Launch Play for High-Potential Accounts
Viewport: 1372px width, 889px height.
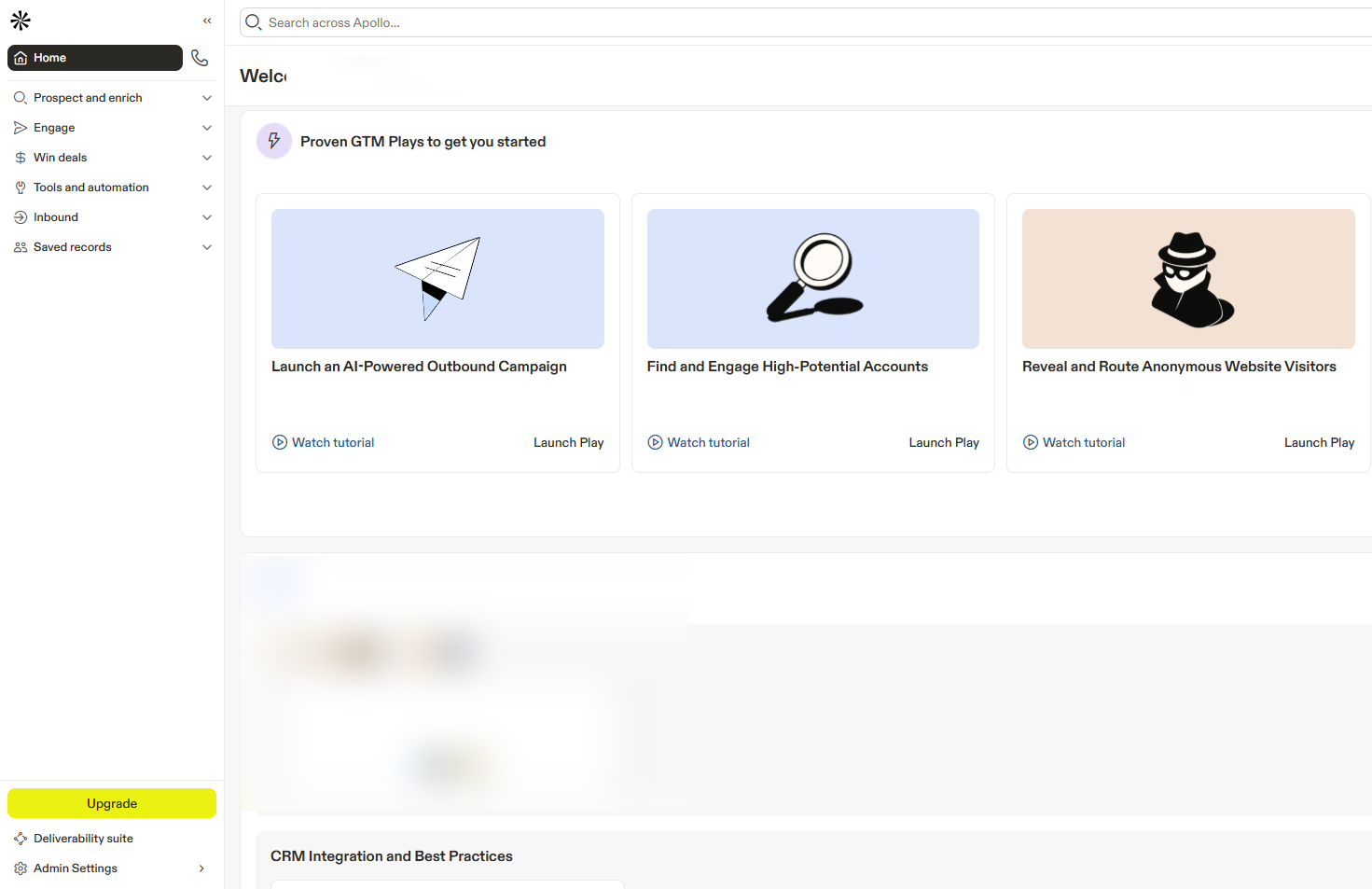tap(944, 442)
